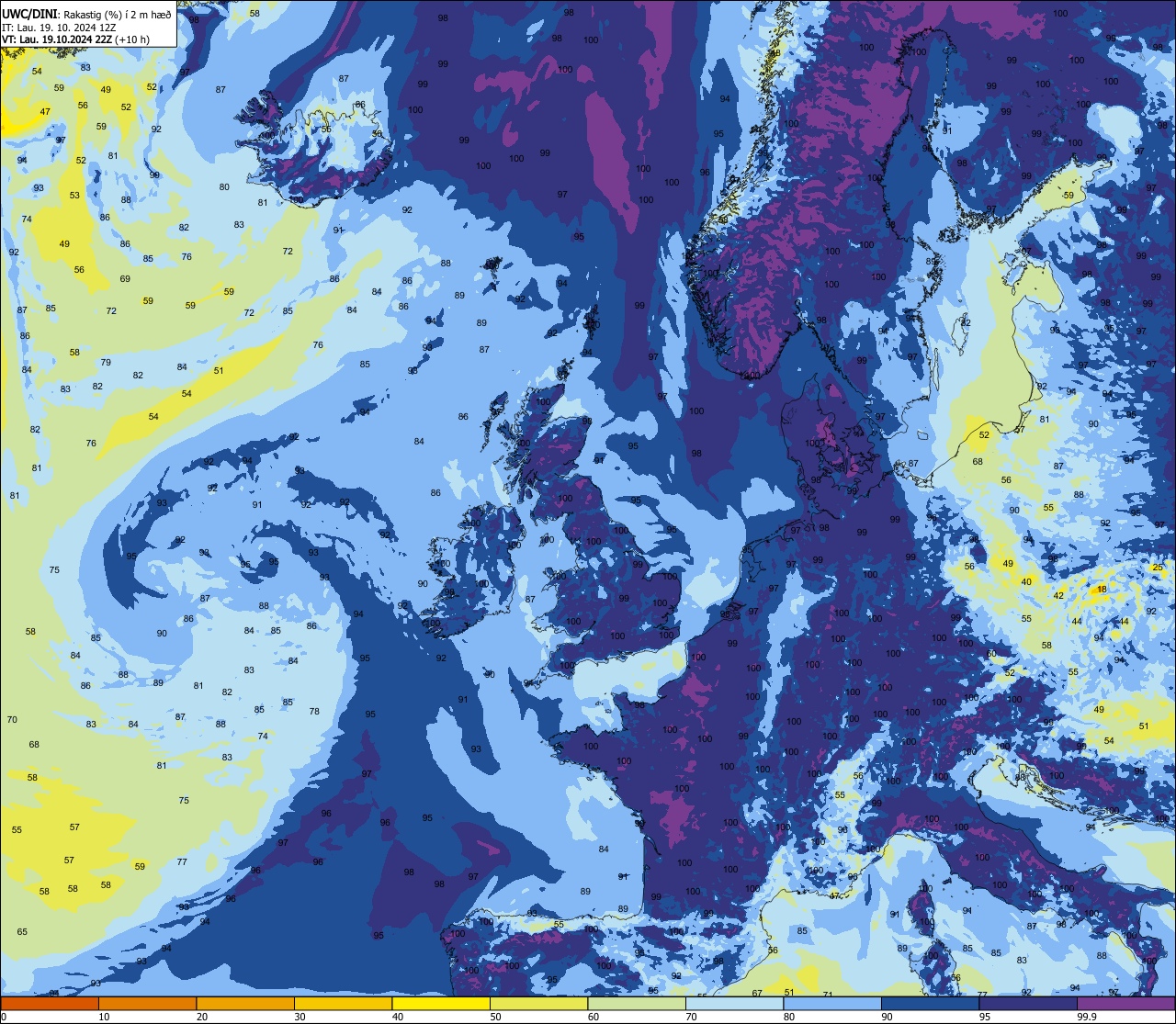Viewport: 1176px width, 1024px height.
Task: Click the purple legend swatch above 99.9%
Action: tap(1126, 1003)
